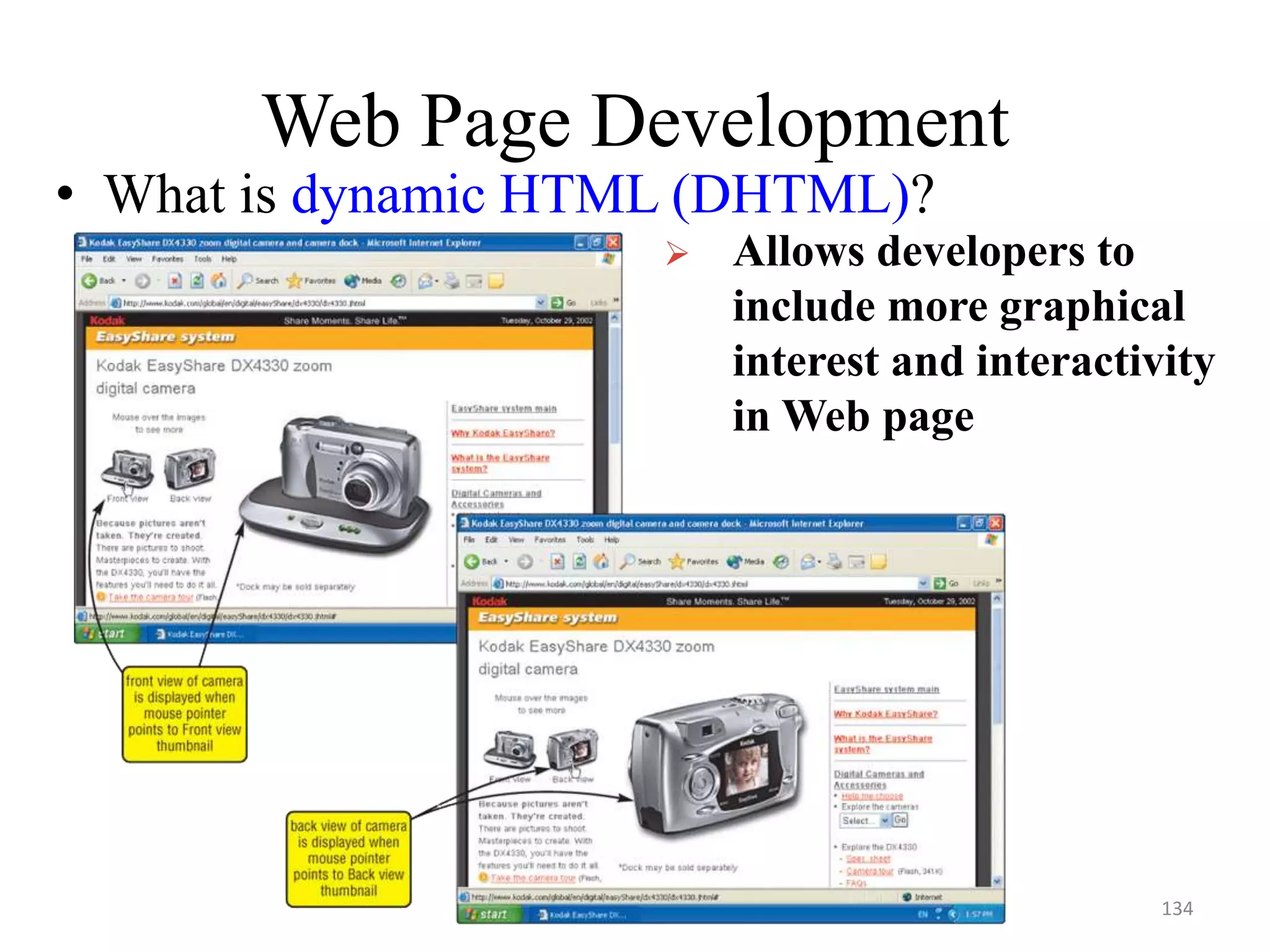
Task: Expand Mail icon dropdown arrow in lower window
Action: click(x=819, y=562)
